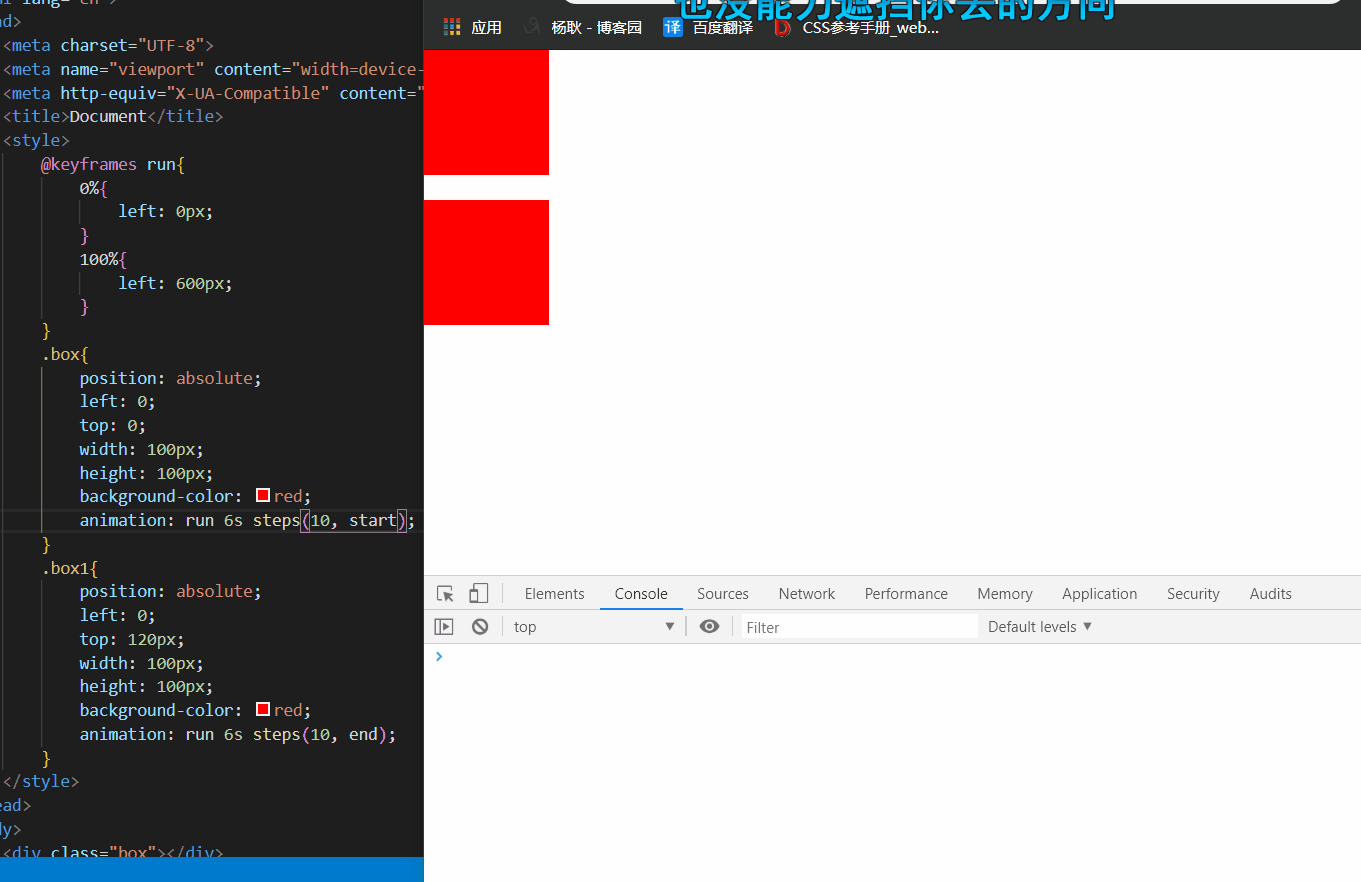The height and width of the screenshot is (882, 1361).
Task: Click the console Filter input field
Action: pyautogui.click(x=858, y=627)
